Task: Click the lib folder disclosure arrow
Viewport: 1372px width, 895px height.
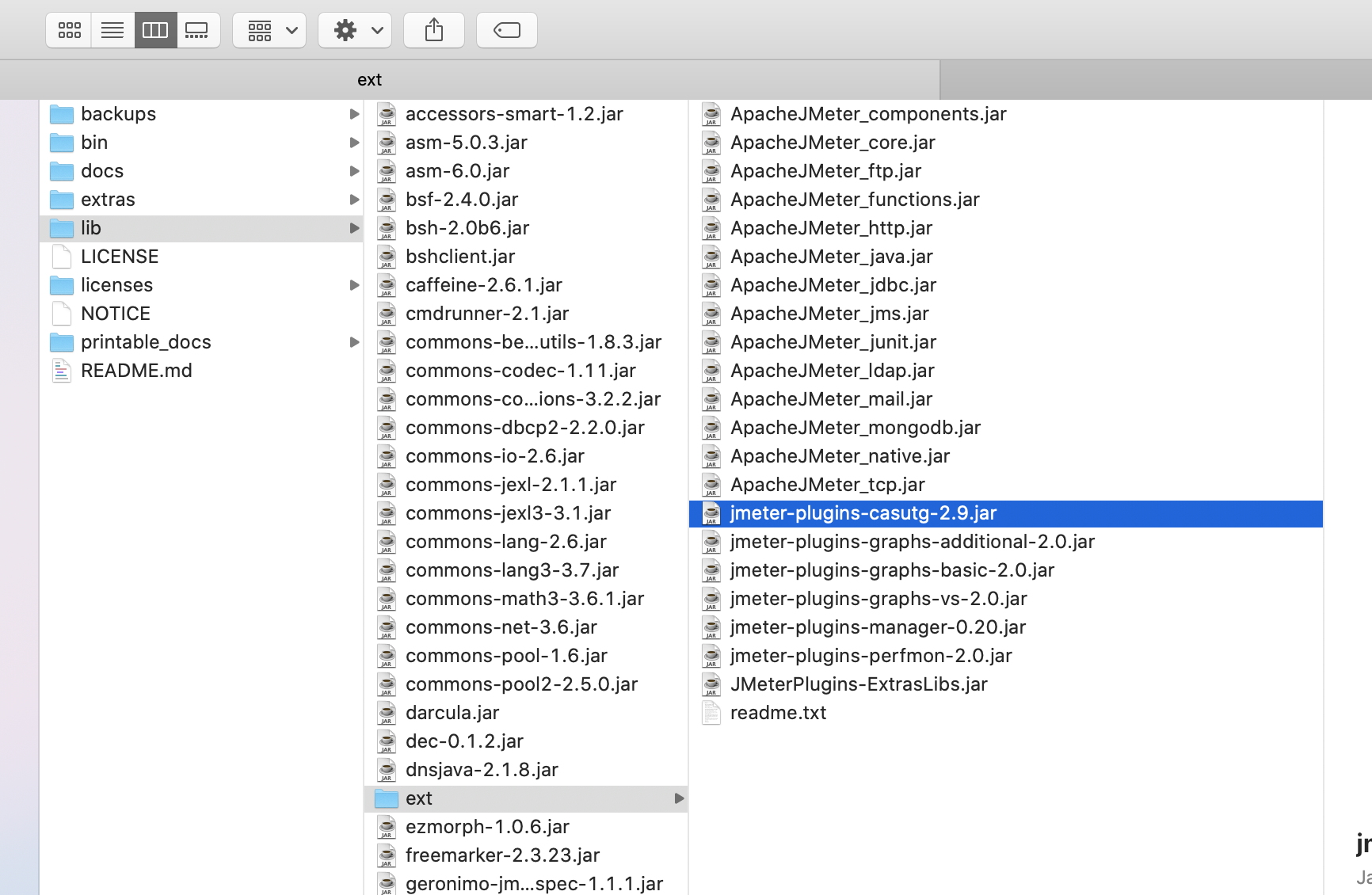Action: [x=354, y=228]
